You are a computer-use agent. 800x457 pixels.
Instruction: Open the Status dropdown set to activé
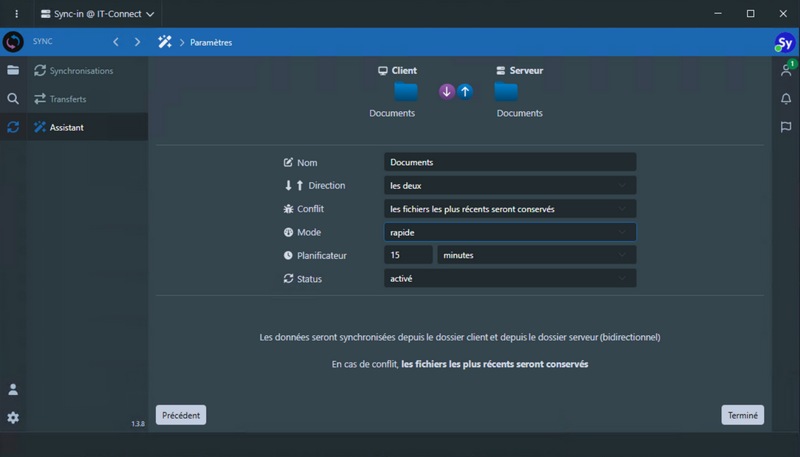[510, 278]
